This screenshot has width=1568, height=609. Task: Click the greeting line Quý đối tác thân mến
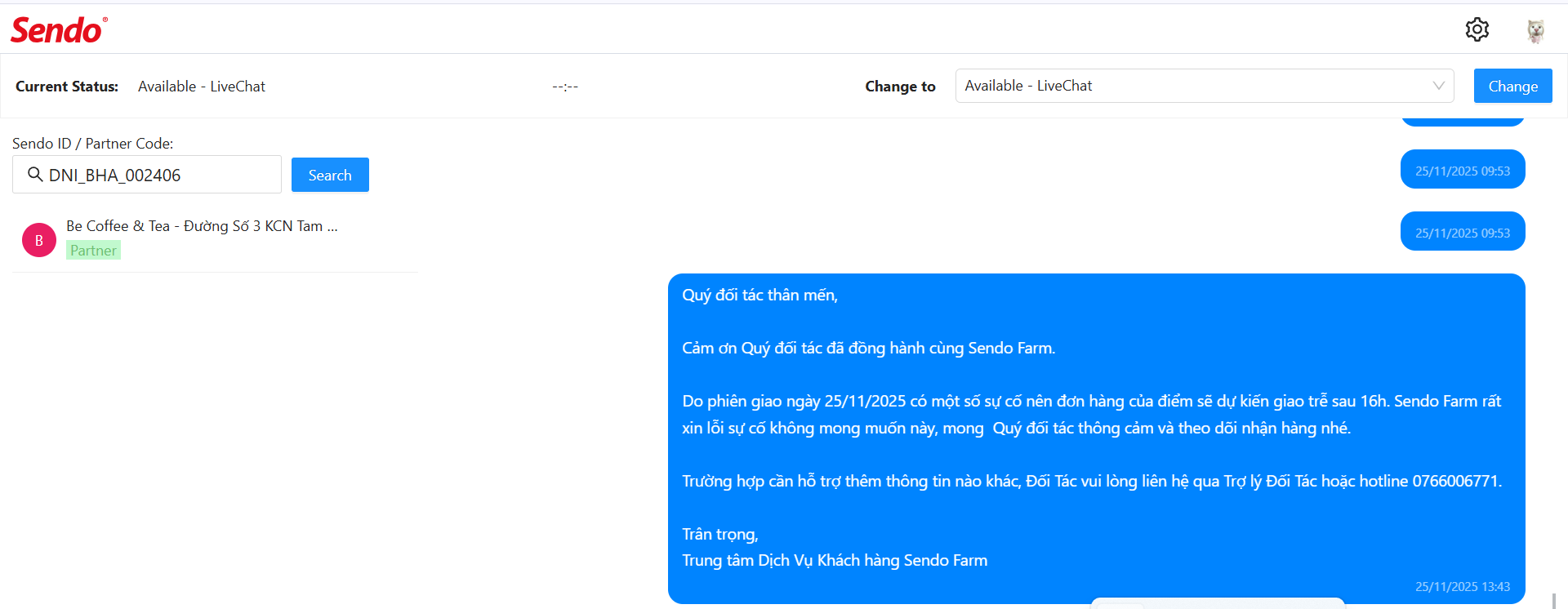pyautogui.click(x=760, y=295)
